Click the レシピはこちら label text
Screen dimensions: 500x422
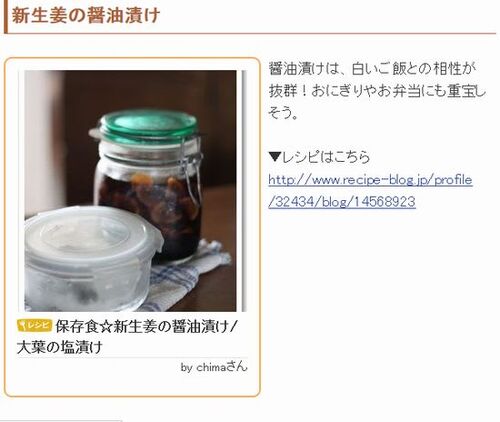(326, 157)
